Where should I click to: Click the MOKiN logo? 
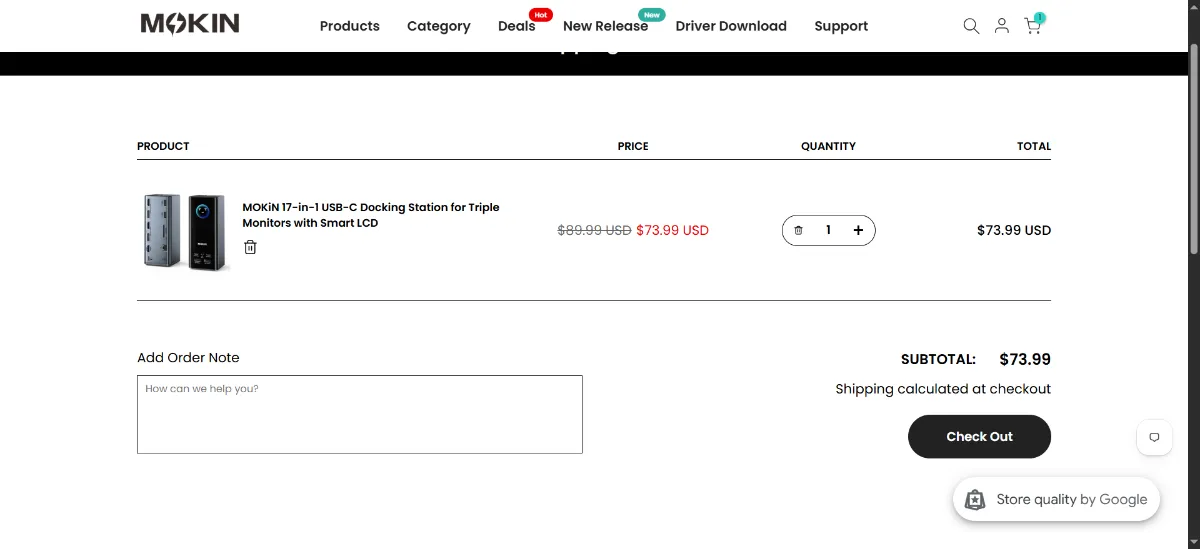point(190,23)
